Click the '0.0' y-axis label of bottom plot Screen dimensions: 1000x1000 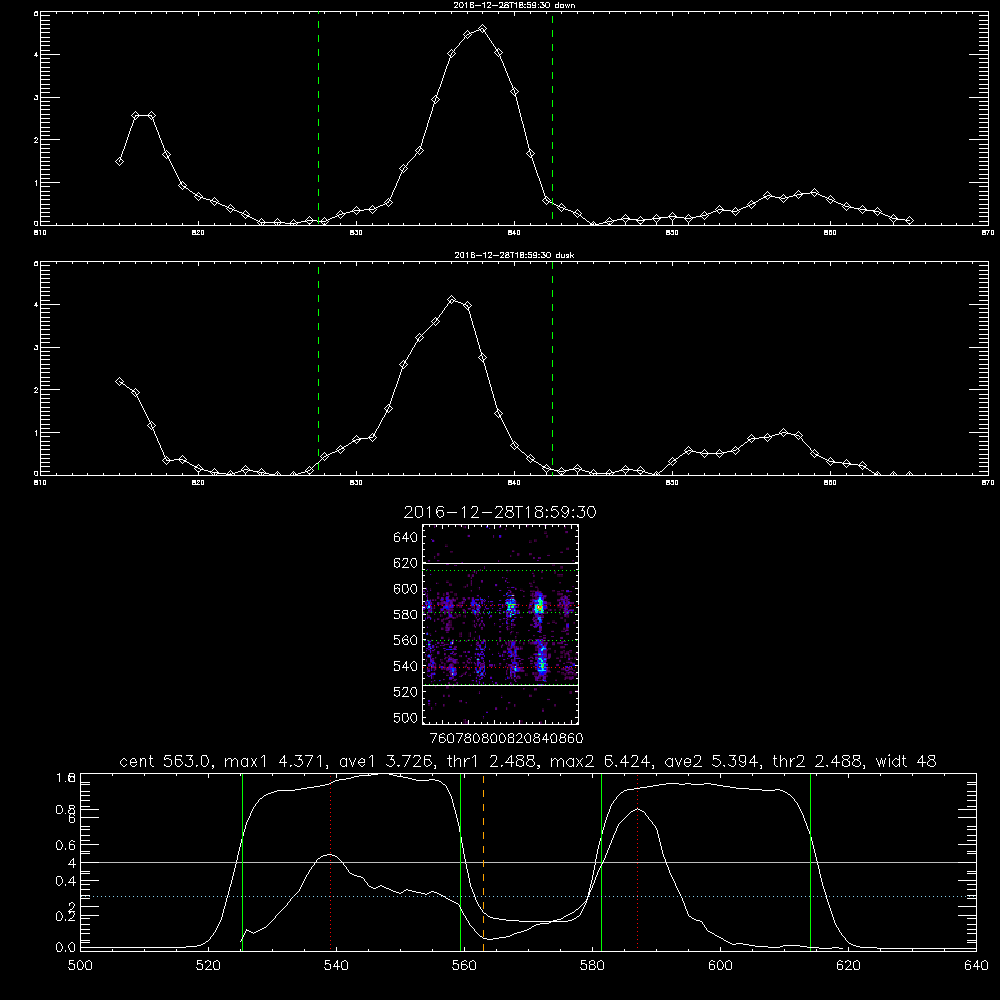coord(66,948)
